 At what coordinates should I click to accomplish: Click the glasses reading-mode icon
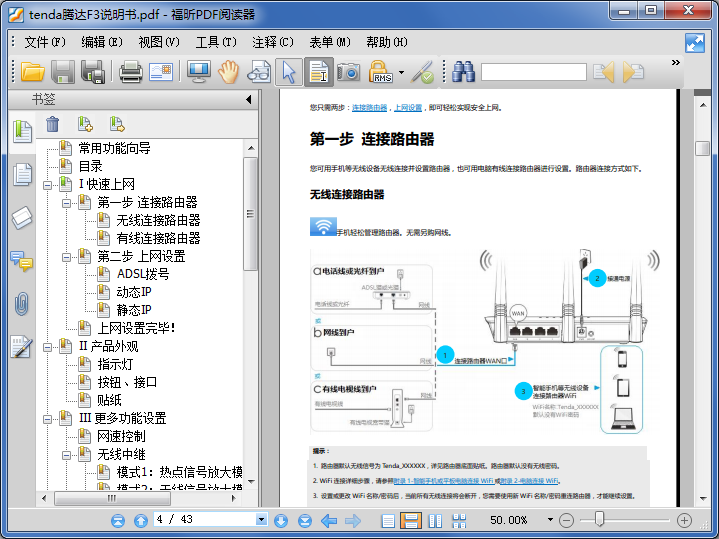click(x=259, y=72)
